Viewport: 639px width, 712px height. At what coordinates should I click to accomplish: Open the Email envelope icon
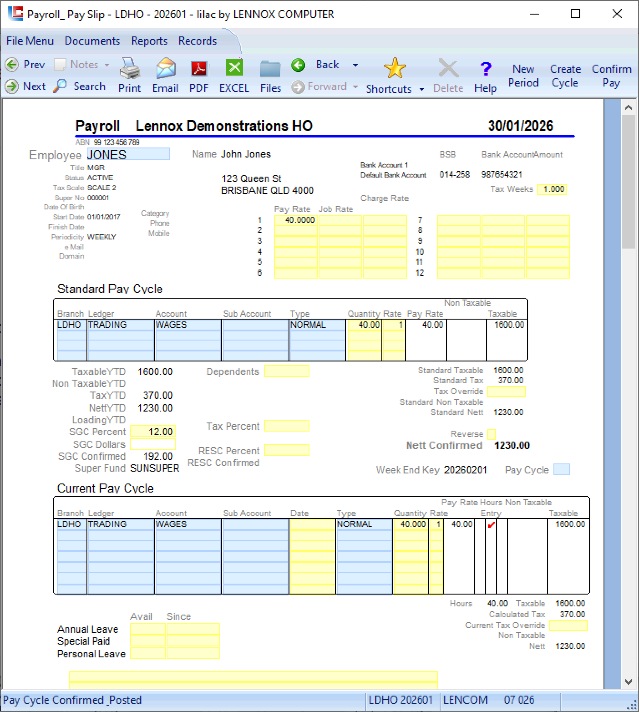tap(165, 68)
